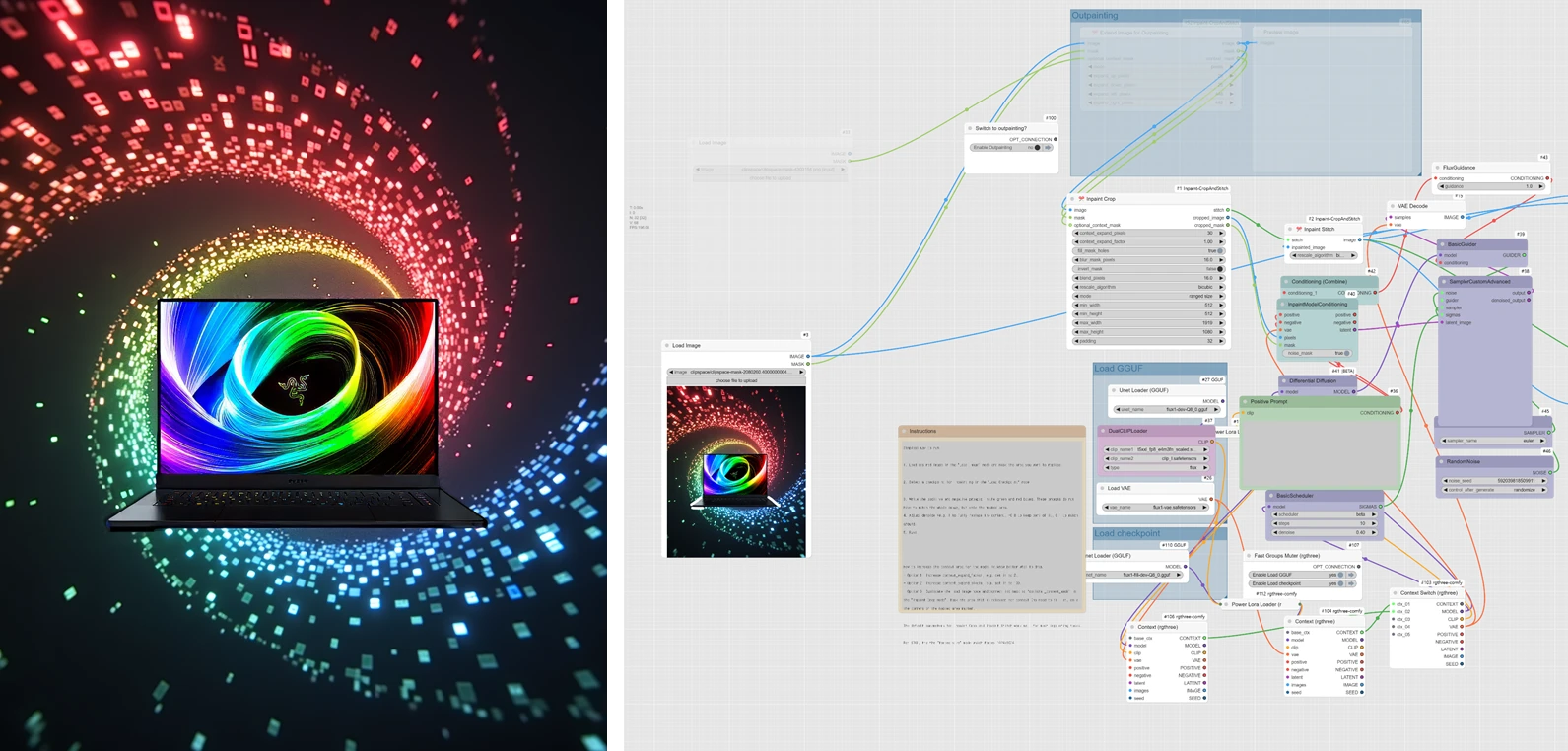Click the Load GGUF group title
Image resolution: width=1568 pixels, height=751 pixels.
pyautogui.click(x=1119, y=369)
